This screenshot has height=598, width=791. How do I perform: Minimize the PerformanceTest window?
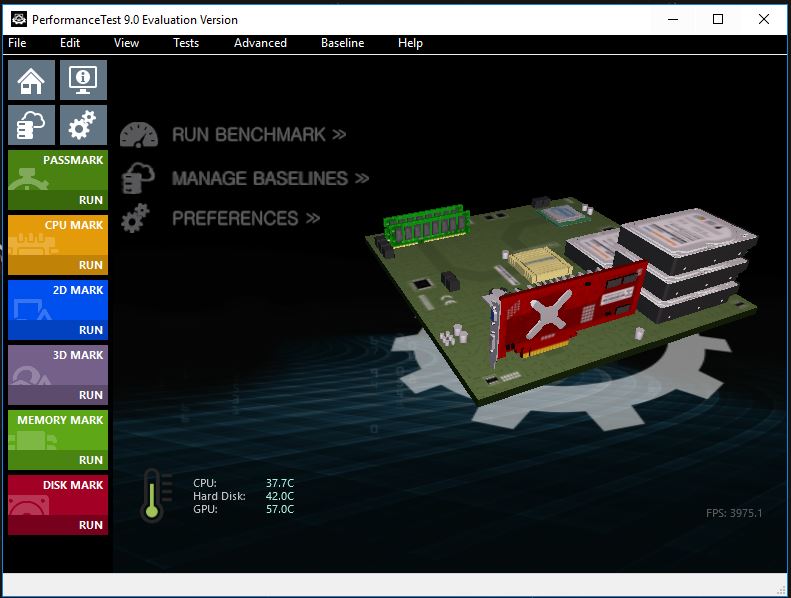click(x=673, y=20)
